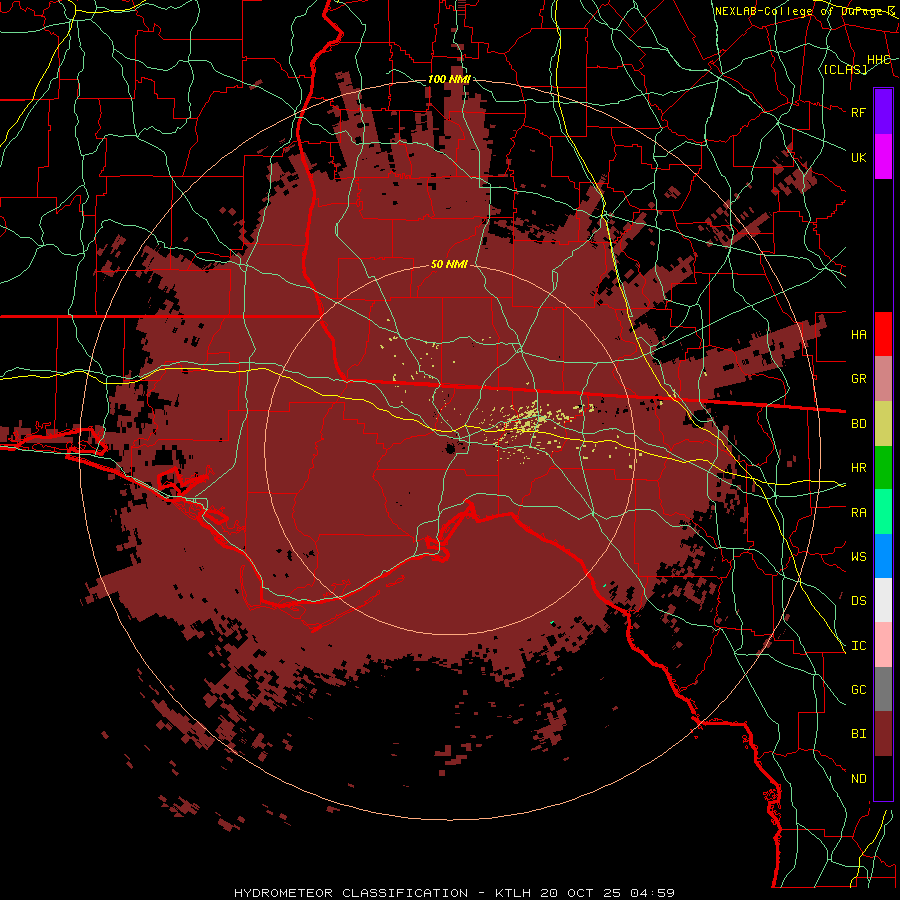This screenshot has width=900, height=900.
Task: Click the bright red HA legend swatch
Action: tap(883, 334)
